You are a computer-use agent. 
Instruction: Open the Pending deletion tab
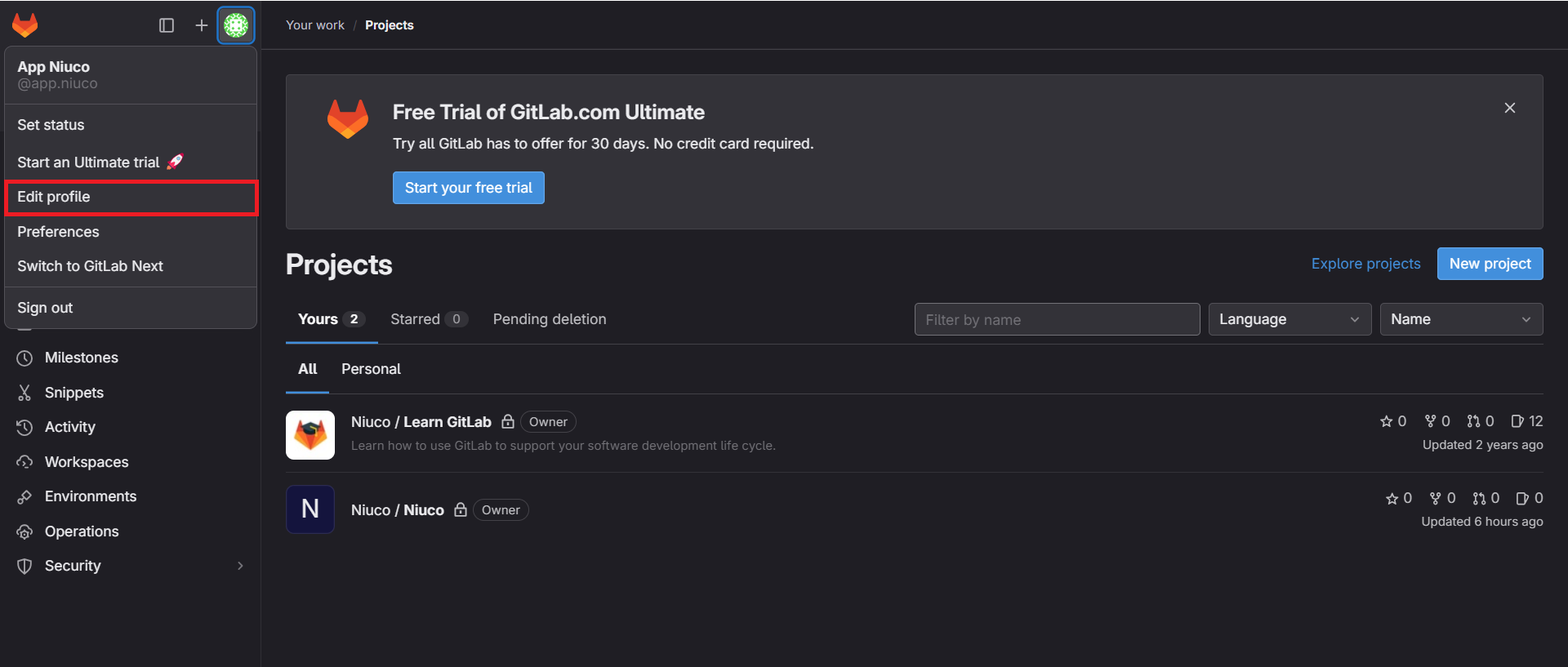tap(550, 319)
